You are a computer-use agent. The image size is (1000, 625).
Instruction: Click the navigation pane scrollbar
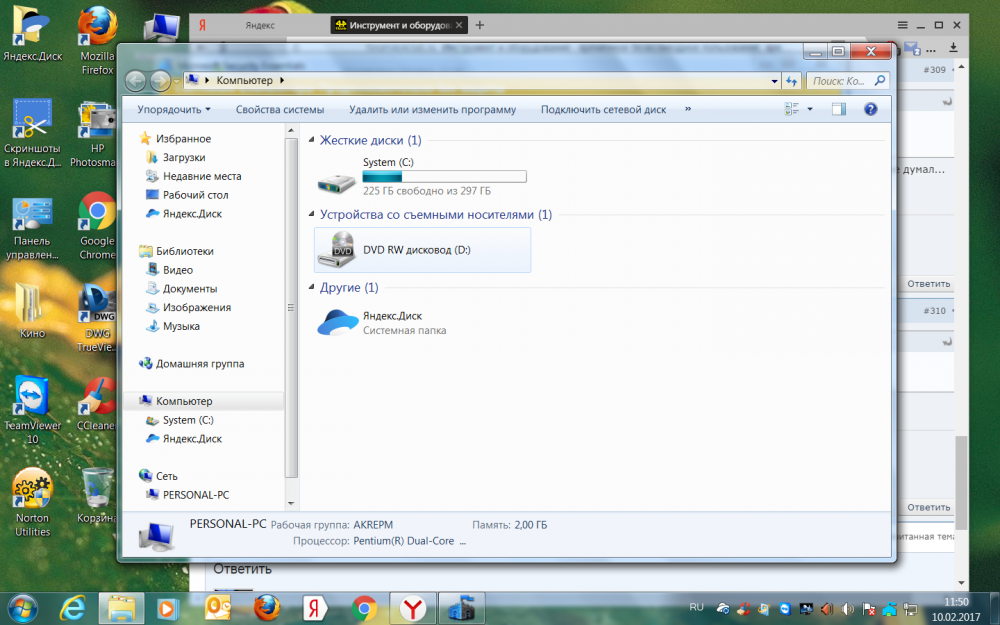tap(291, 307)
